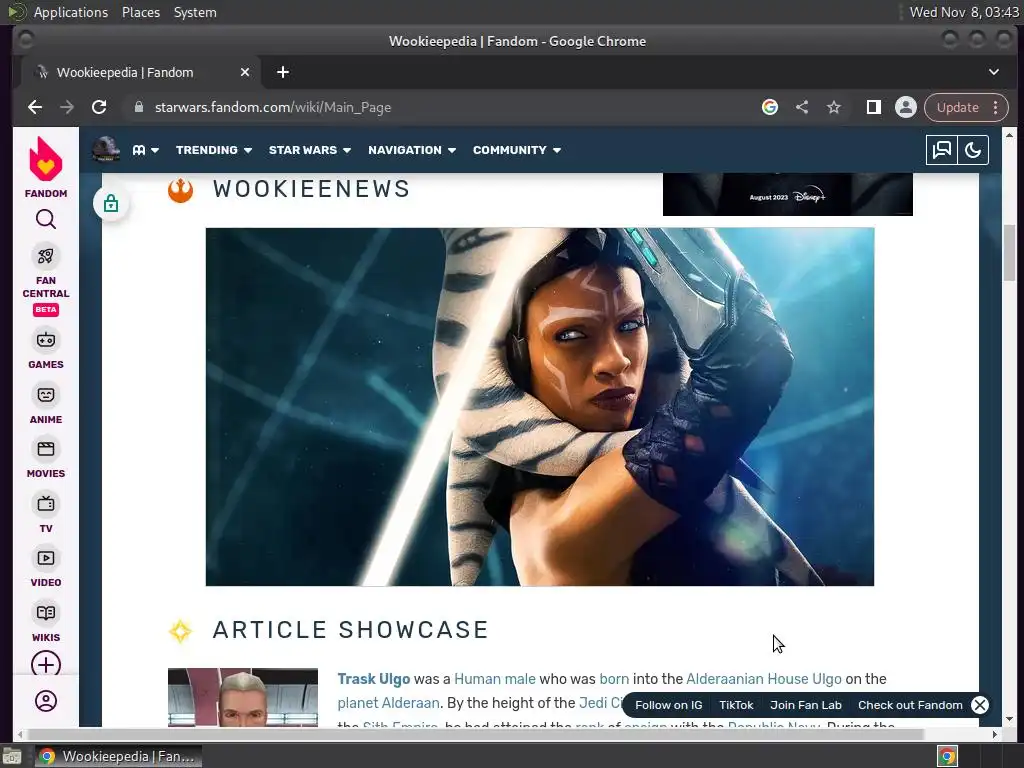
Task: Open the Wikis section
Action: (x=46, y=622)
